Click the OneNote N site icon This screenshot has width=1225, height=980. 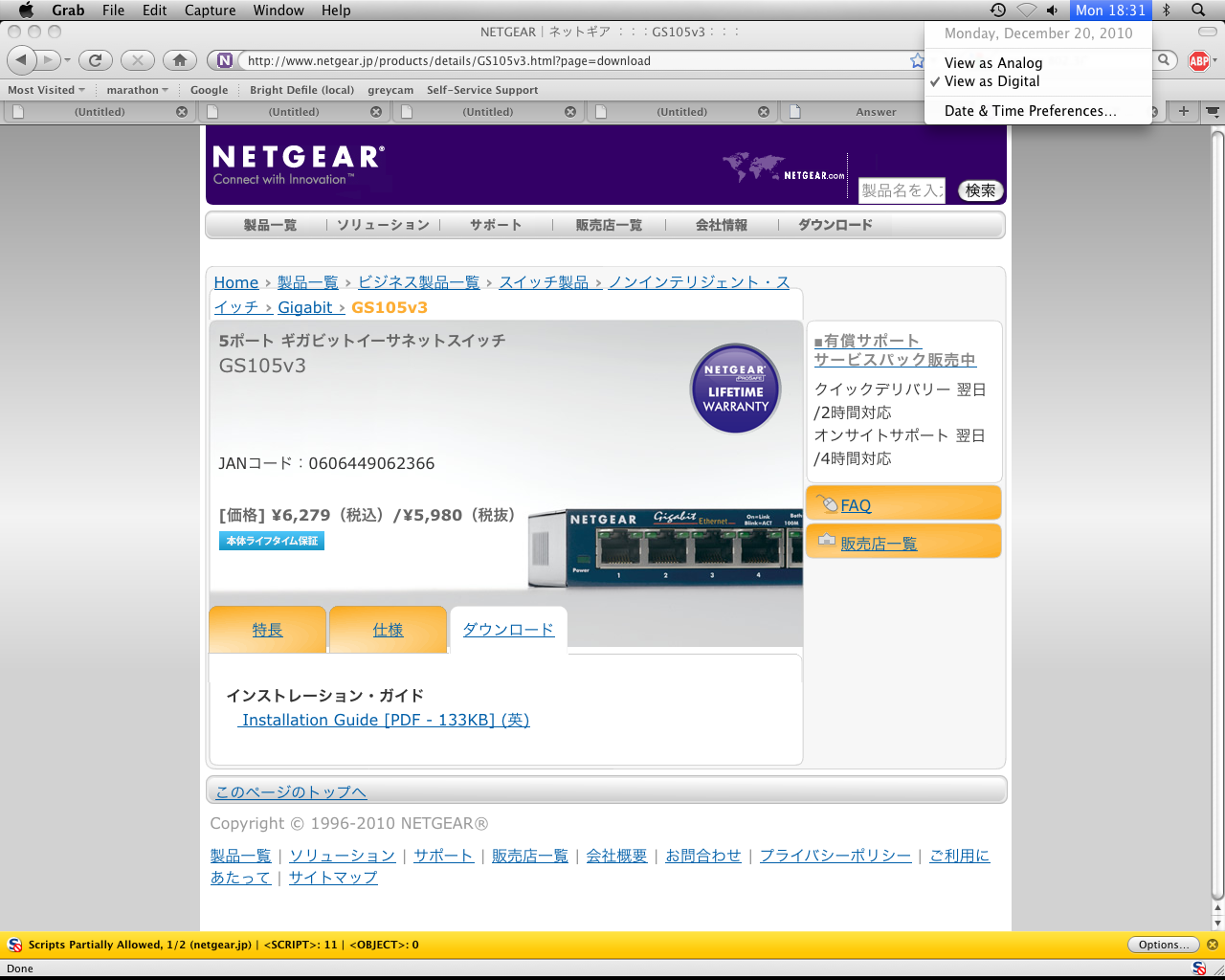tap(224, 60)
